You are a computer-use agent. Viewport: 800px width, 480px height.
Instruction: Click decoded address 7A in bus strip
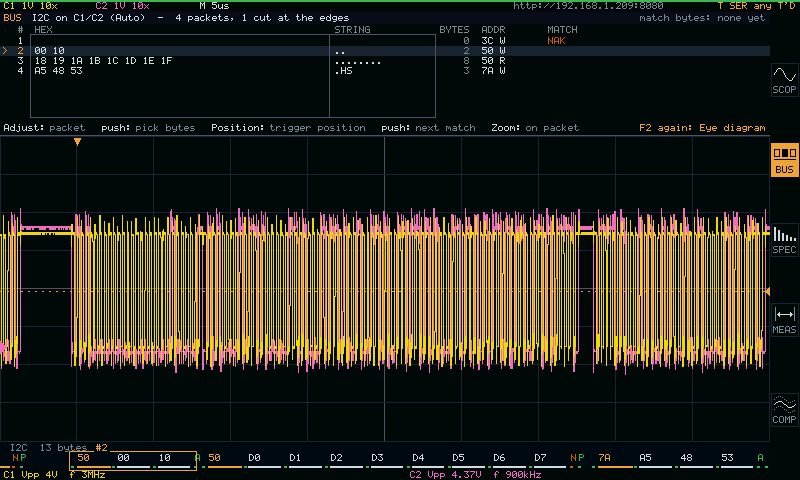[604, 458]
